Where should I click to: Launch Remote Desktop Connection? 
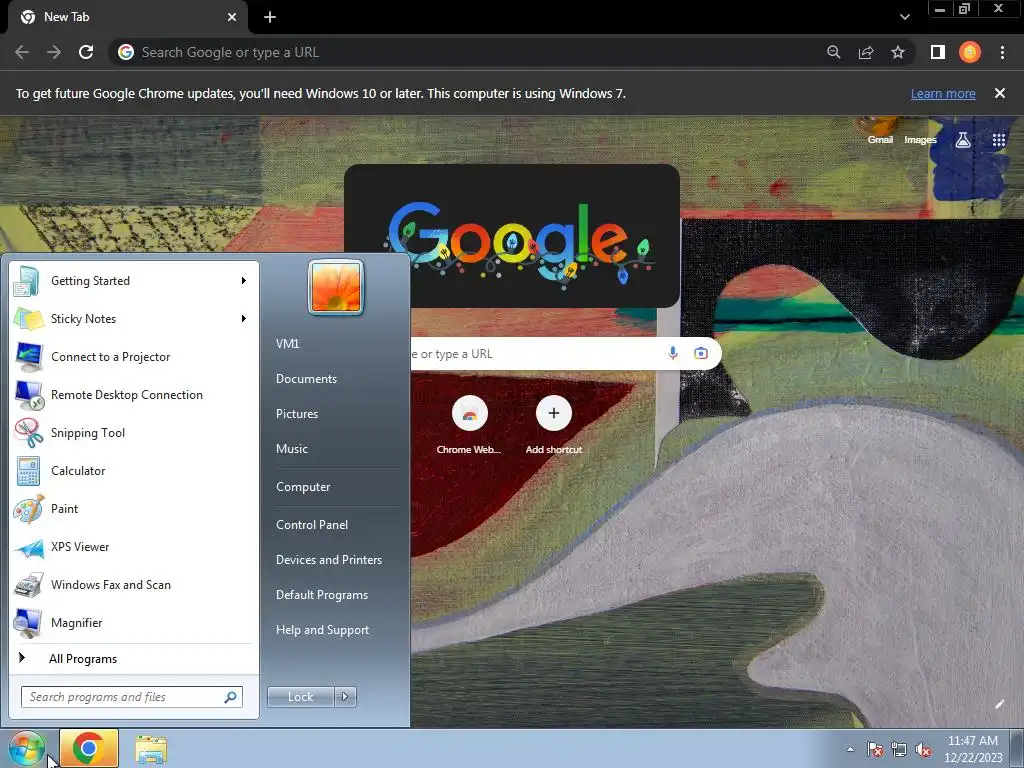pos(134,394)
